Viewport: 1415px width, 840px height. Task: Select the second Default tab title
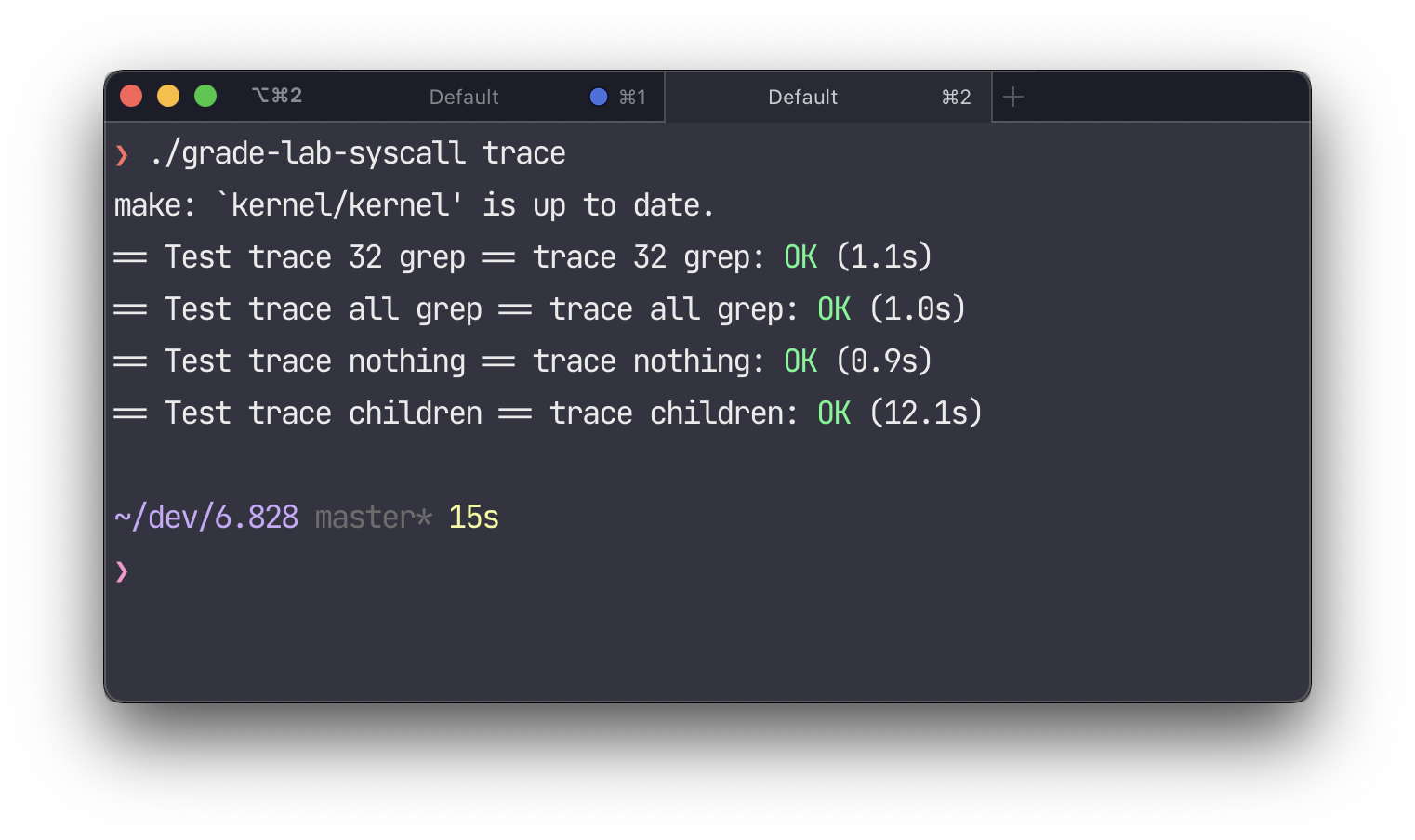click(802, 97)
